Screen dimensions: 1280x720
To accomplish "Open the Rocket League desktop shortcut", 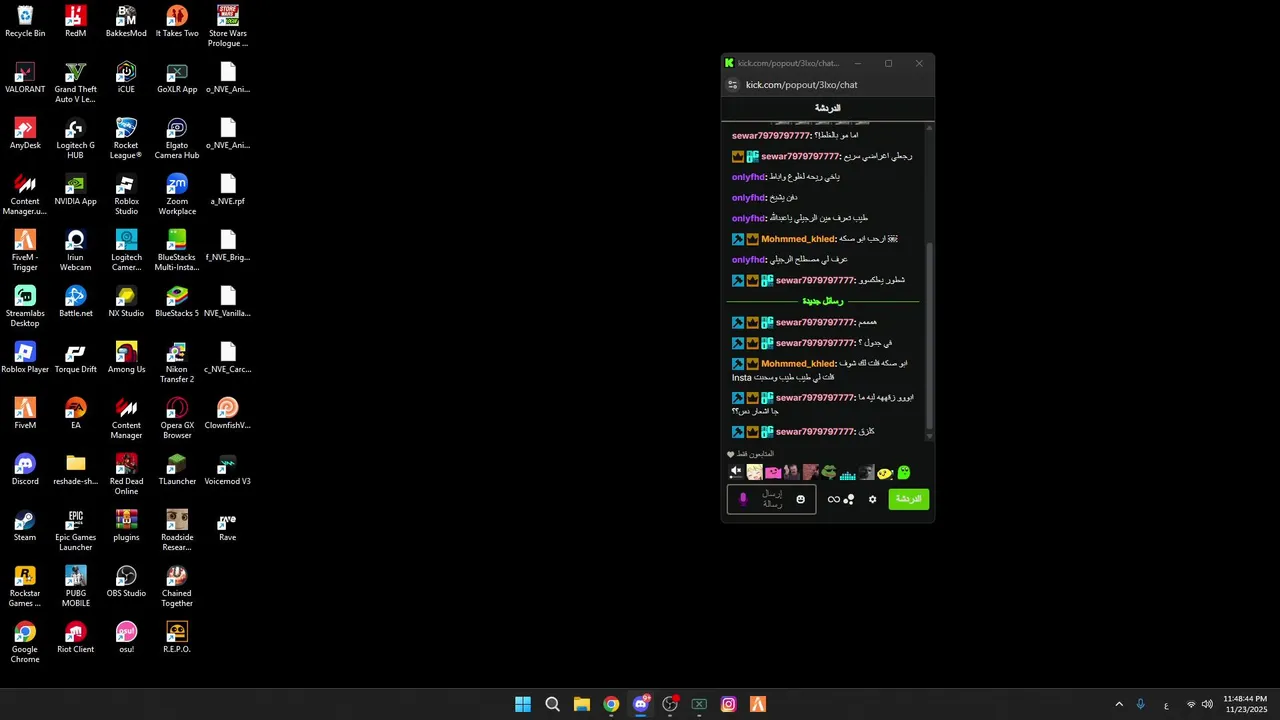I will pos(126,138).
